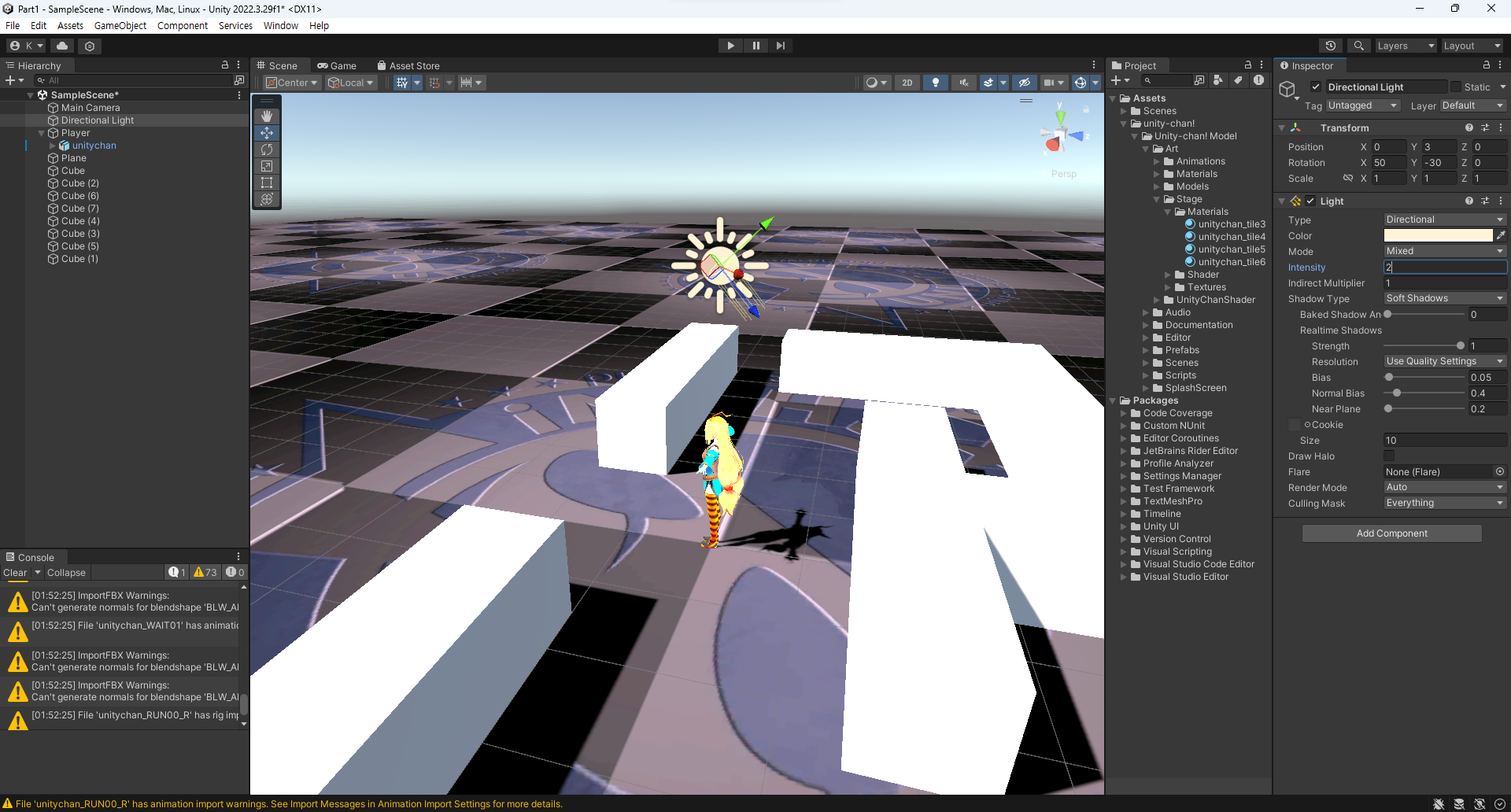This screenshot has width=1511, height=812.
Task: Clear the Console log
Action: [x=15, y=573]
